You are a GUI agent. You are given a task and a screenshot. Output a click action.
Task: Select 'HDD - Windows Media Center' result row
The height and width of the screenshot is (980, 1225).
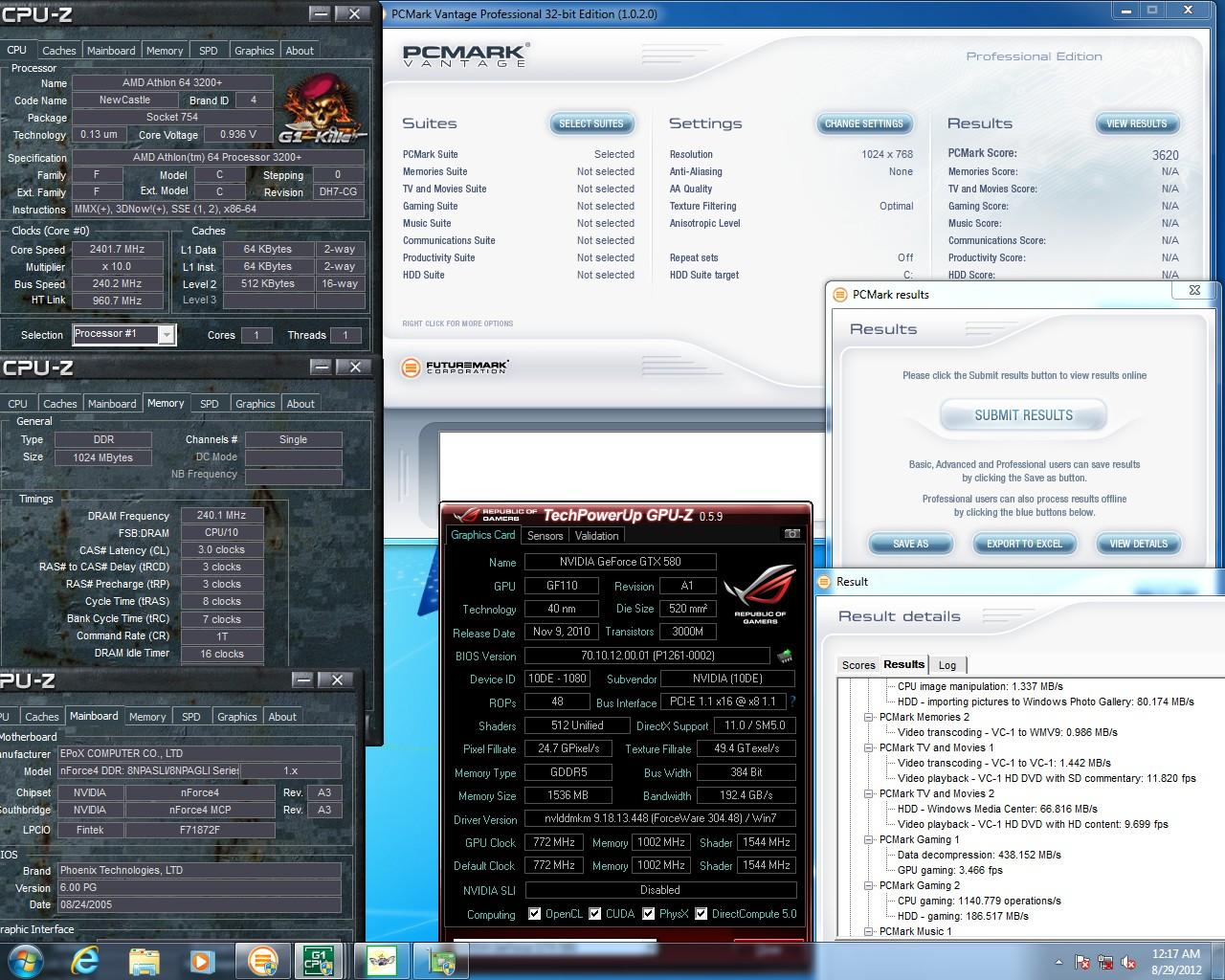click(984, 809)
